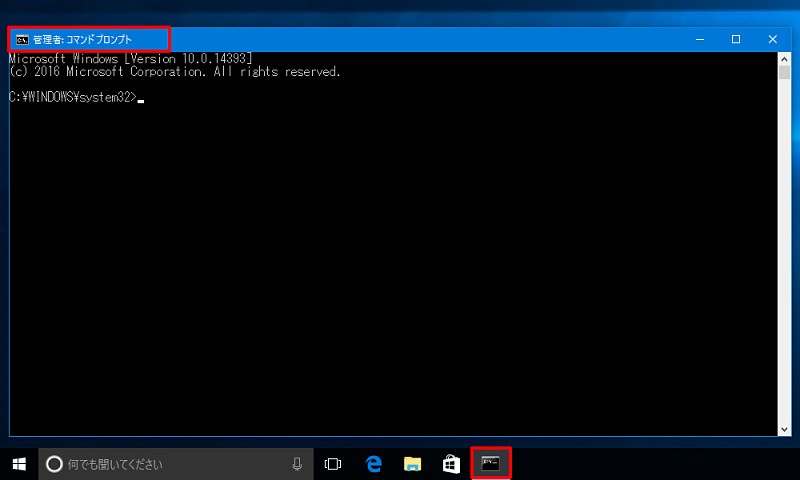Focus the 何でも聞いてください search field

[x=176, y=464]
